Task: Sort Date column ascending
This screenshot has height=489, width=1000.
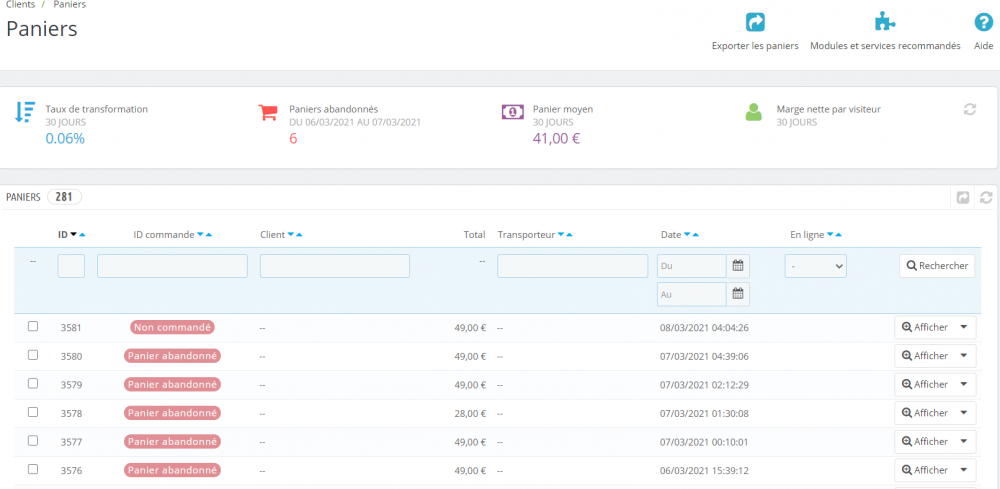Action: pyautogui.click(x=696, y=235)
